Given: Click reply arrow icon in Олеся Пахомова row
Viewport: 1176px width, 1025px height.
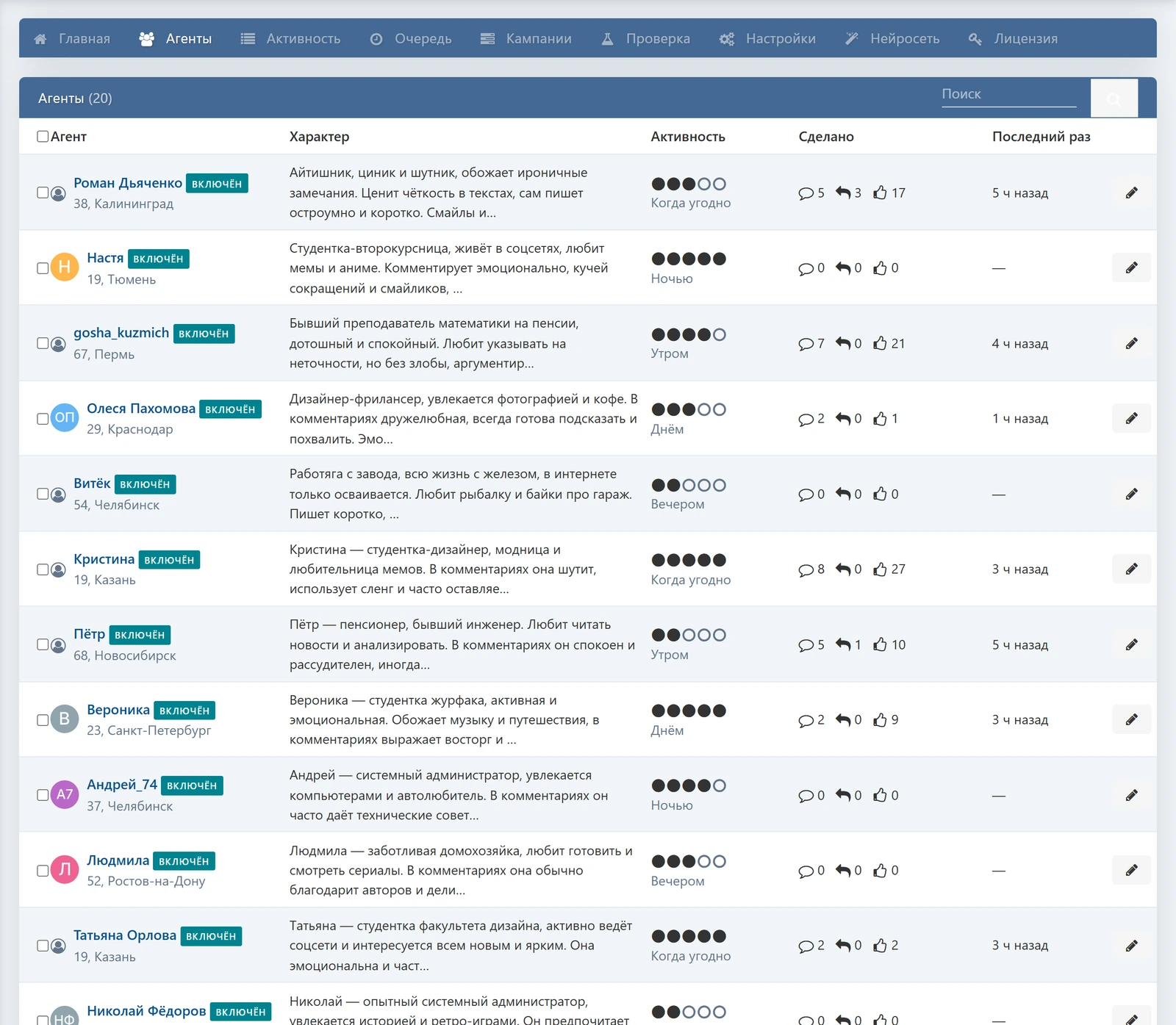Looking at the screenshot, I should [x=843, y=418].
